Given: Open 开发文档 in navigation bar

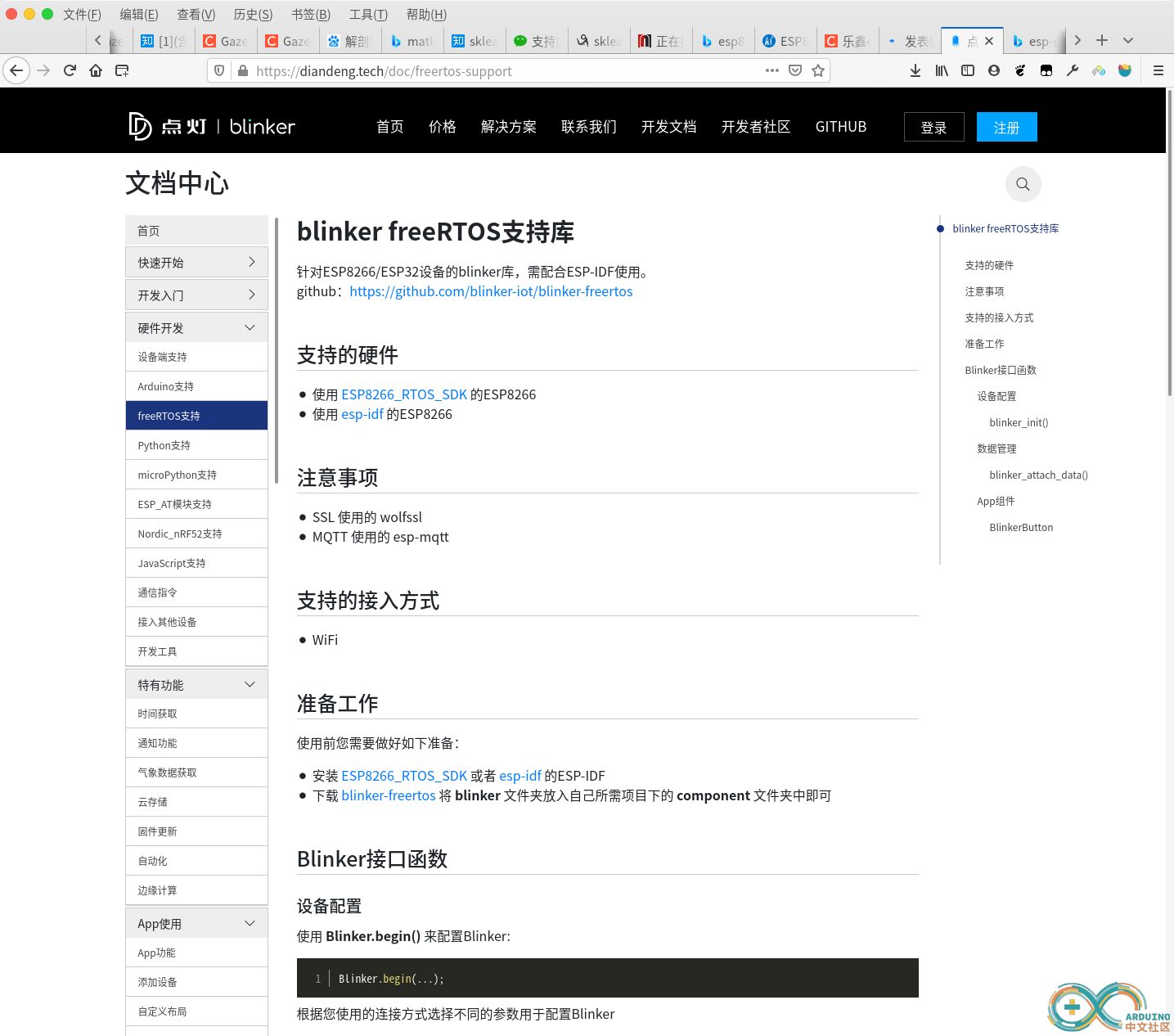Looking at the screenshot, I should pos(668,127).
